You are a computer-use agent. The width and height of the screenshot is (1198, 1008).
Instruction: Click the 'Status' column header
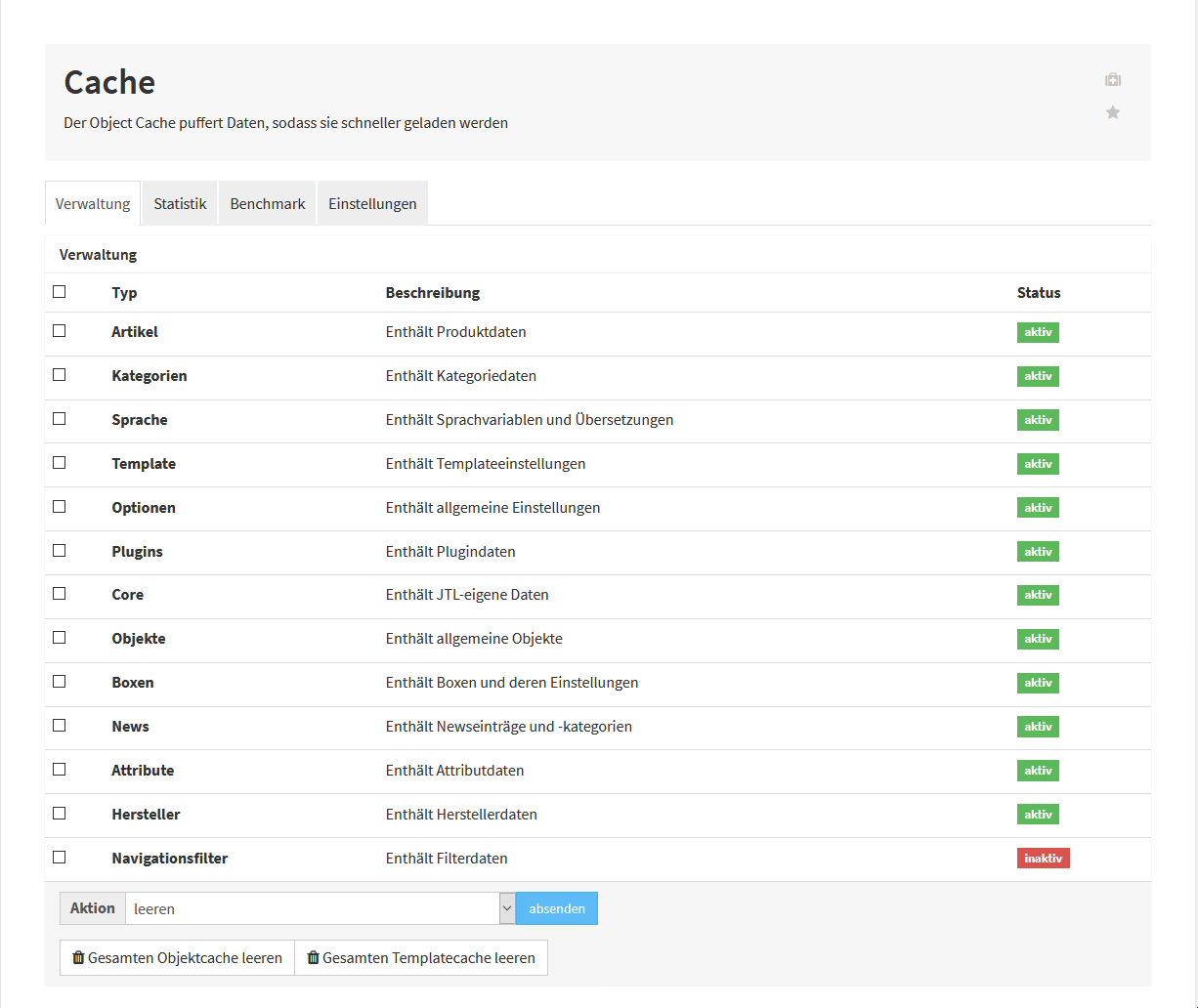tap(1039, 293)
